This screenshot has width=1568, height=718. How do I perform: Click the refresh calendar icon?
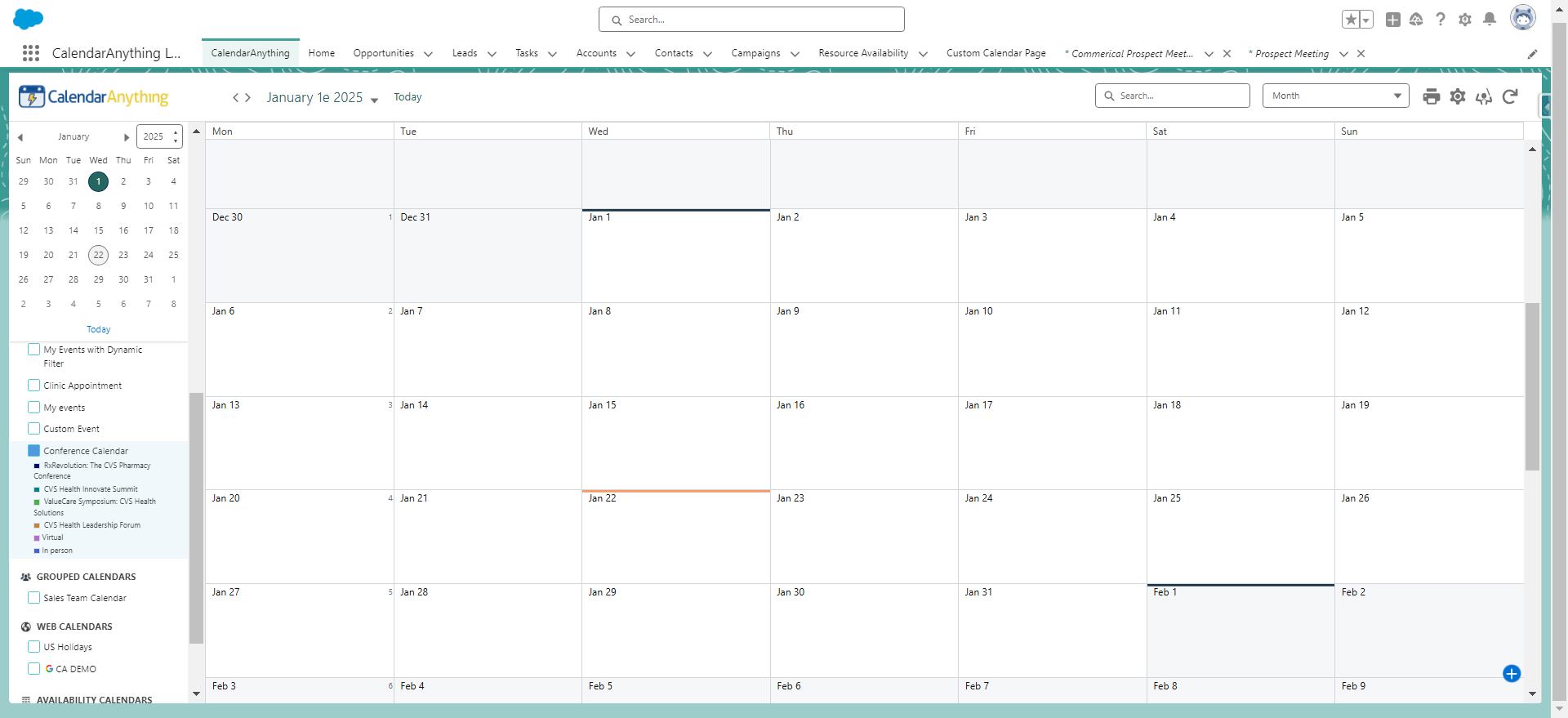(1510, 96)
